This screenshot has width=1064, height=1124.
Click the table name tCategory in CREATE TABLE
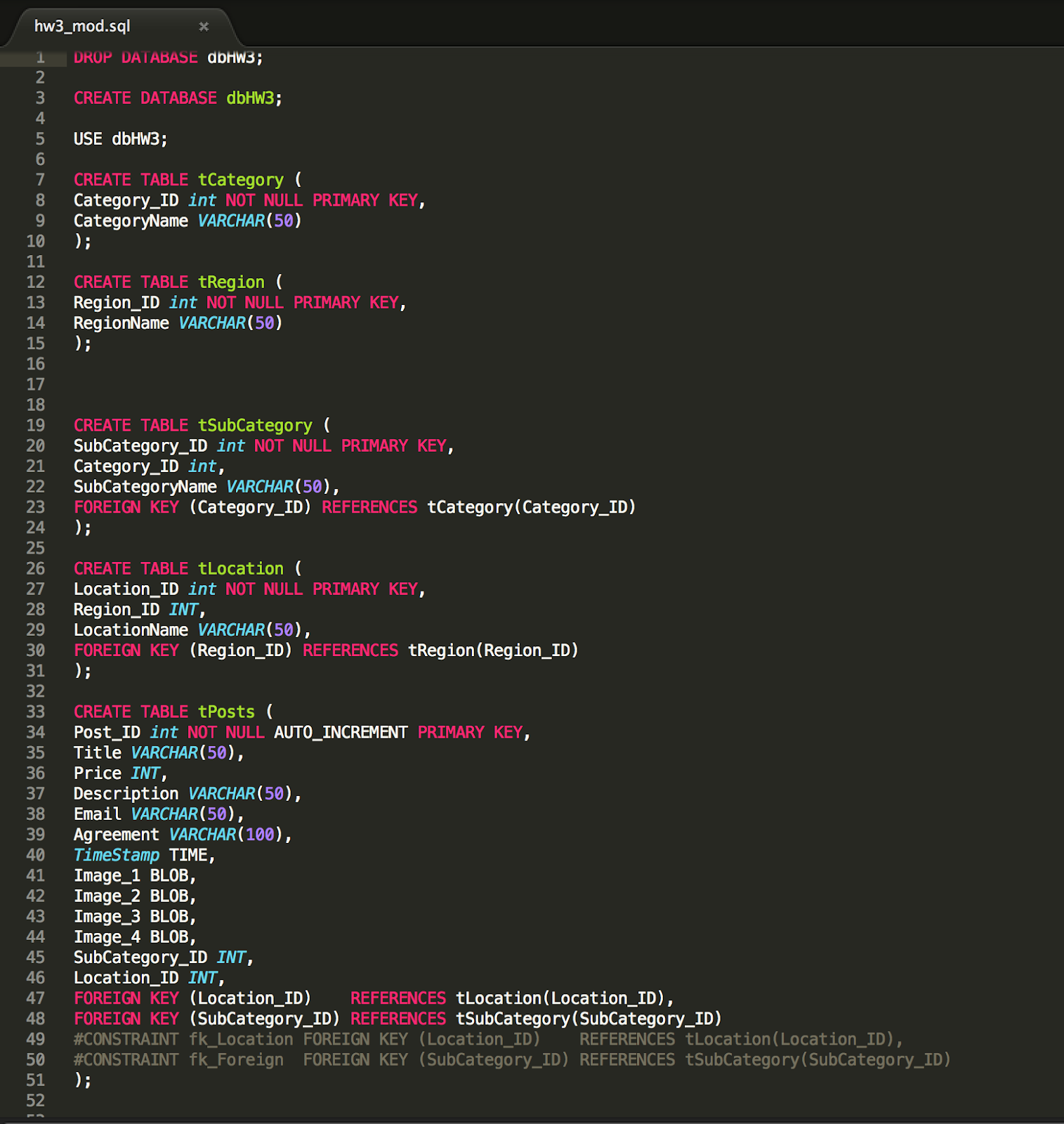pos(241,180)
